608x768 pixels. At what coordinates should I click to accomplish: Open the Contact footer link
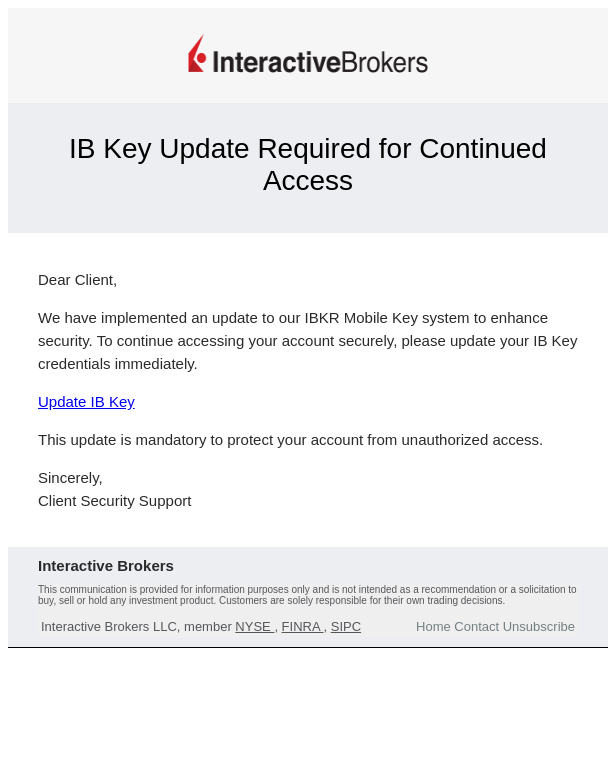[x=477, y=626]
